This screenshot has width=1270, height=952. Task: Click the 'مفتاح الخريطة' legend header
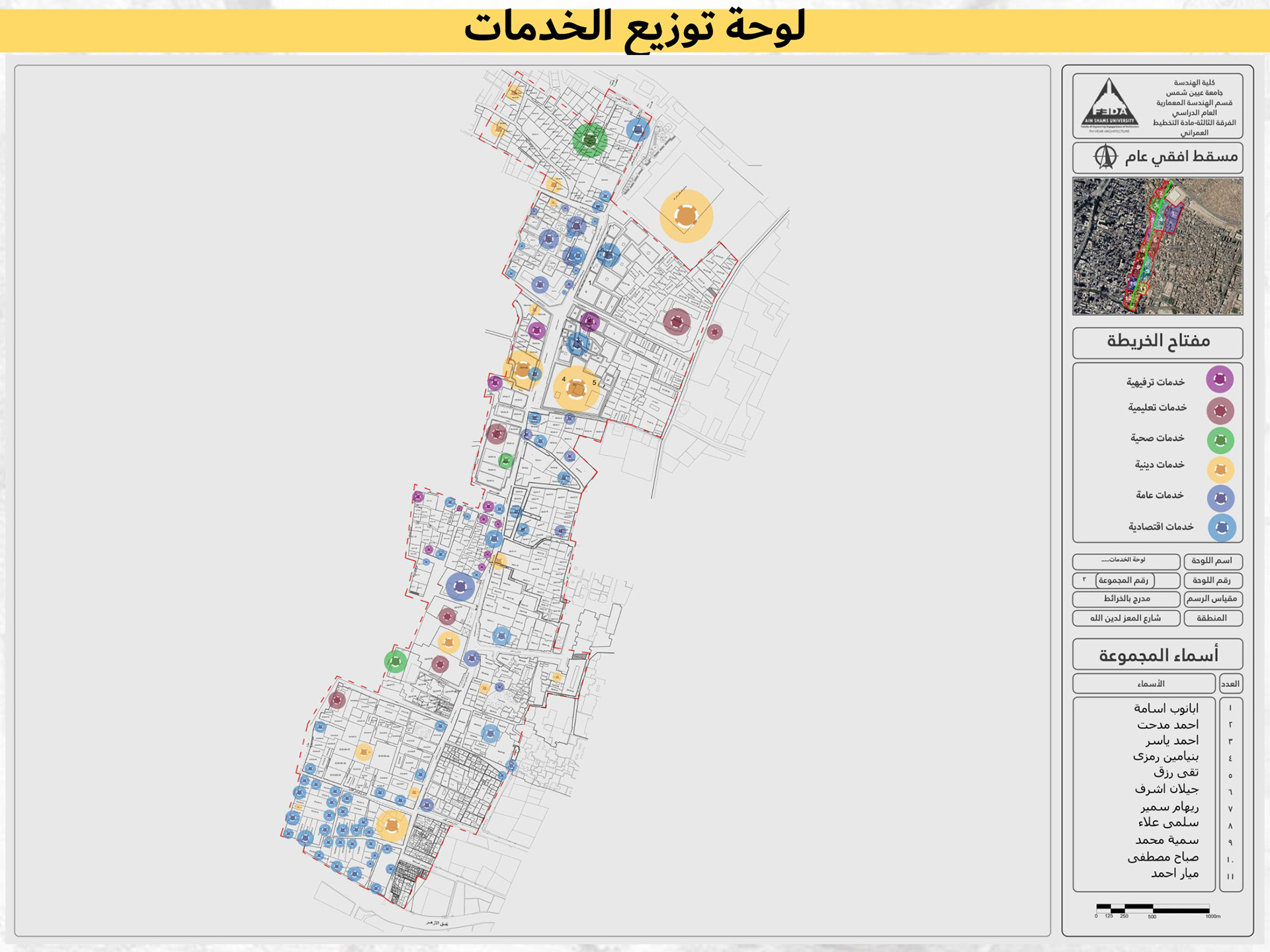pos(1158,342)
